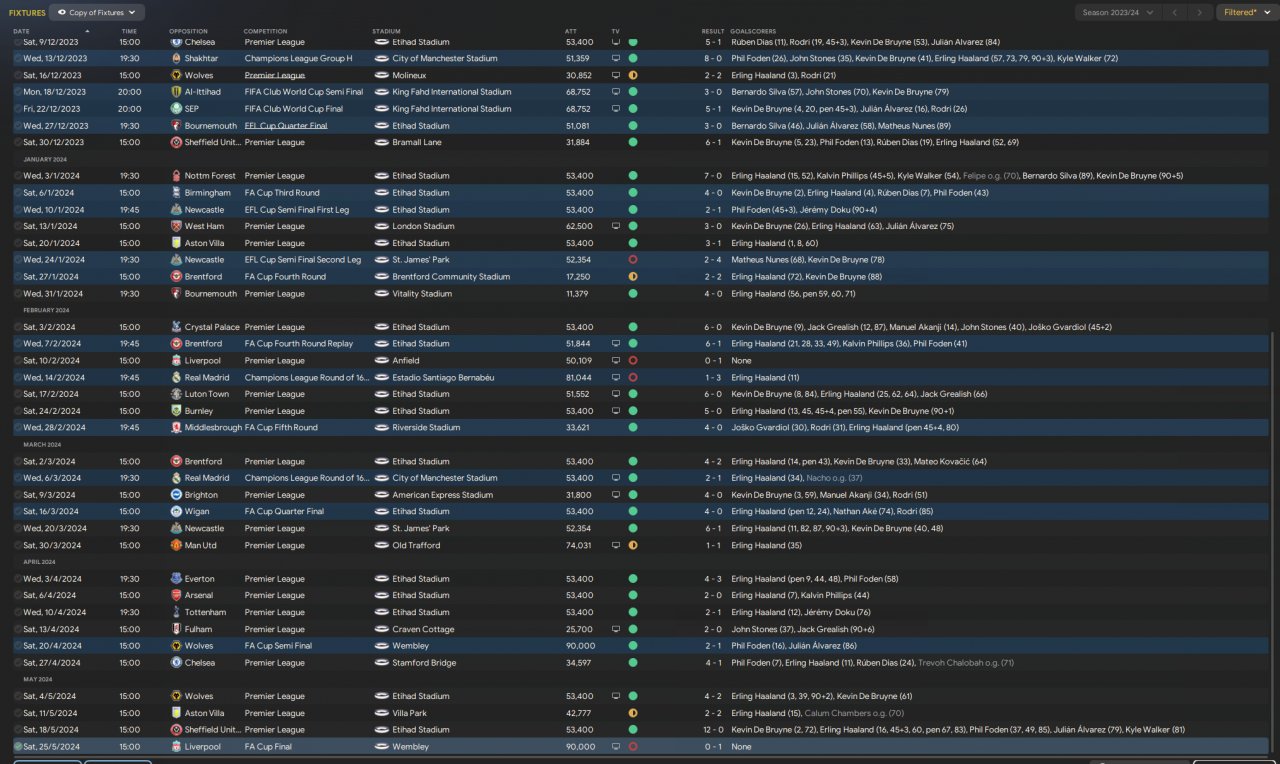Open the Champions League Group H competition link
Screen dimensions: 1280x764
(x=298, y=59)
